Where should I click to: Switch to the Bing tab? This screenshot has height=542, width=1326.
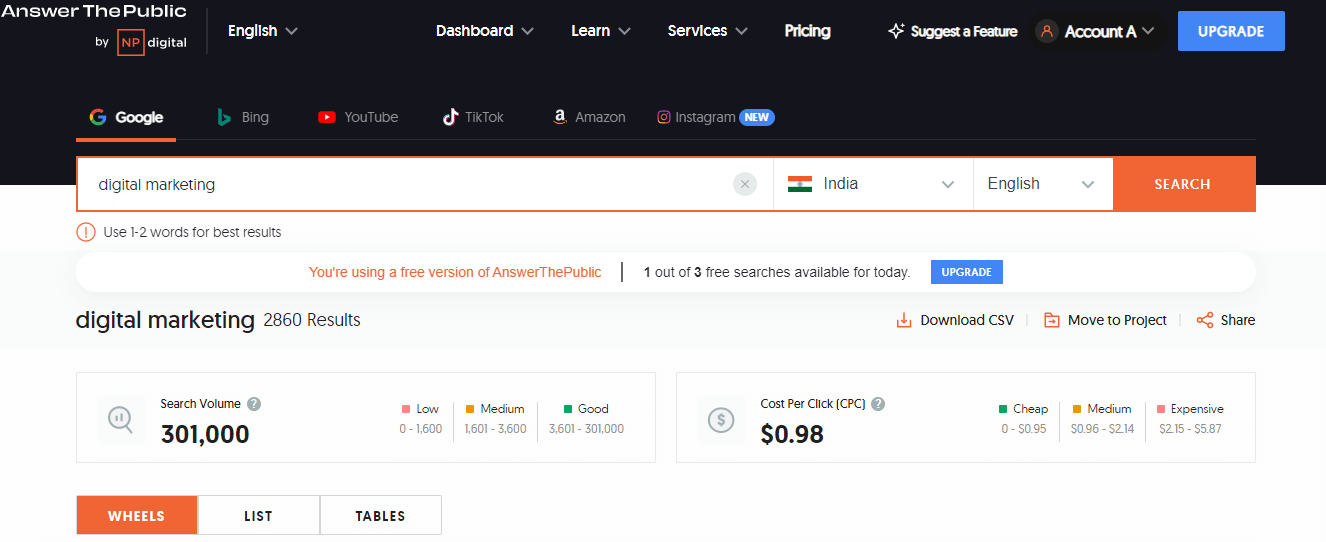click(x=243, y=117)
